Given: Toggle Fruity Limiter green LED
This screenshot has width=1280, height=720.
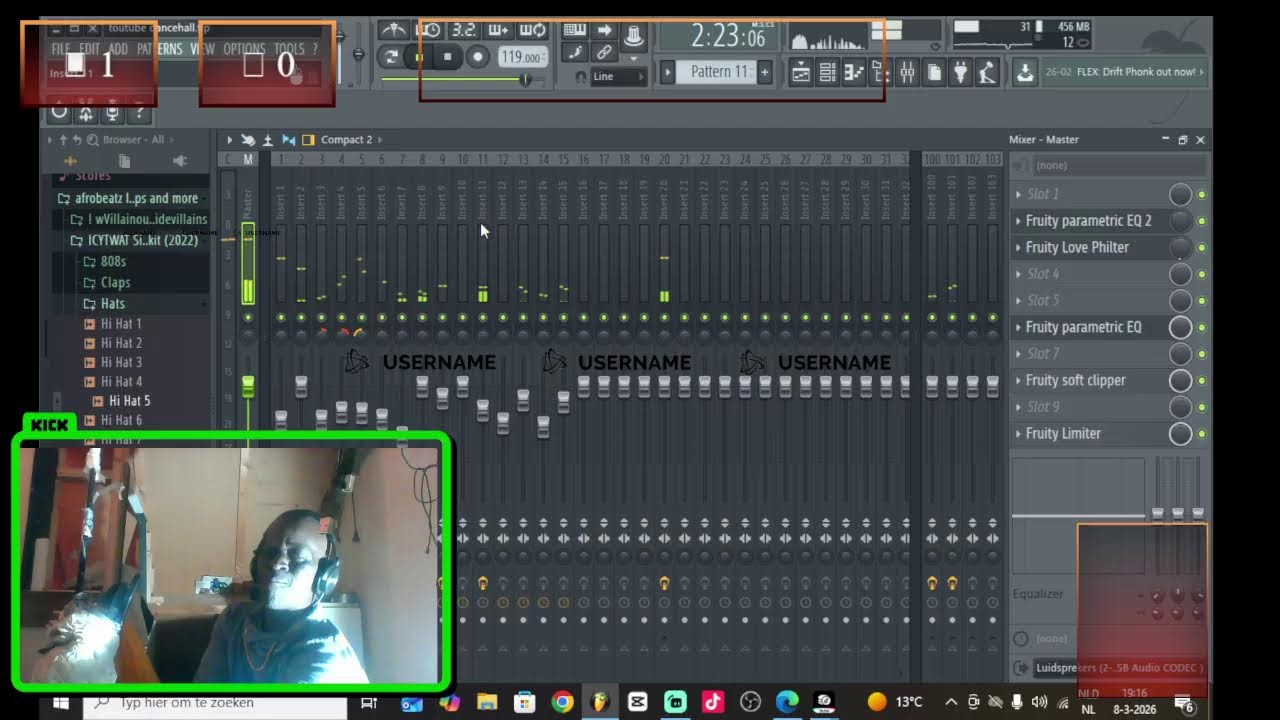Looking at the screenshot, I should tap(1202, 434).
